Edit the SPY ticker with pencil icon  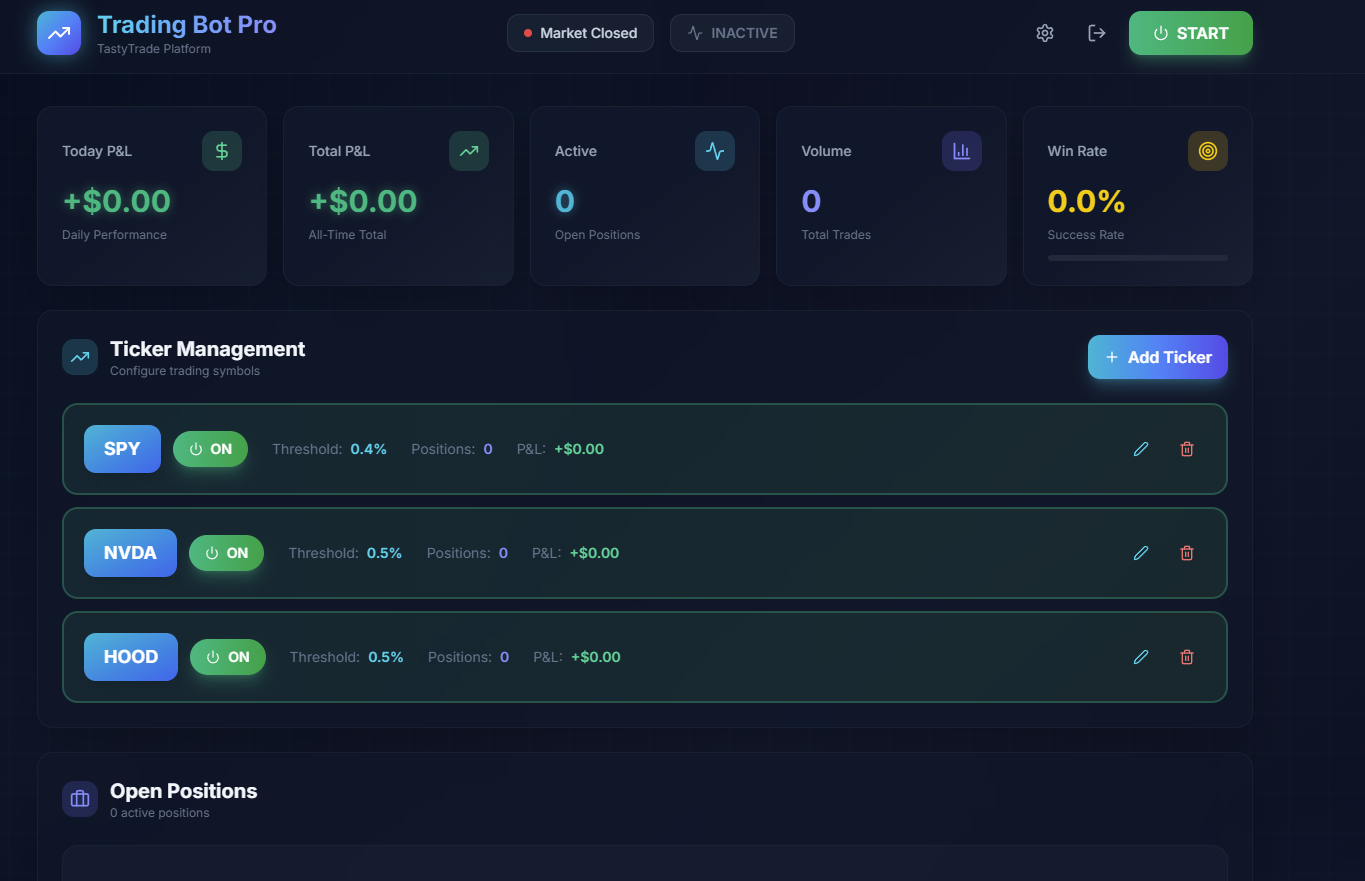point(1141,449)
